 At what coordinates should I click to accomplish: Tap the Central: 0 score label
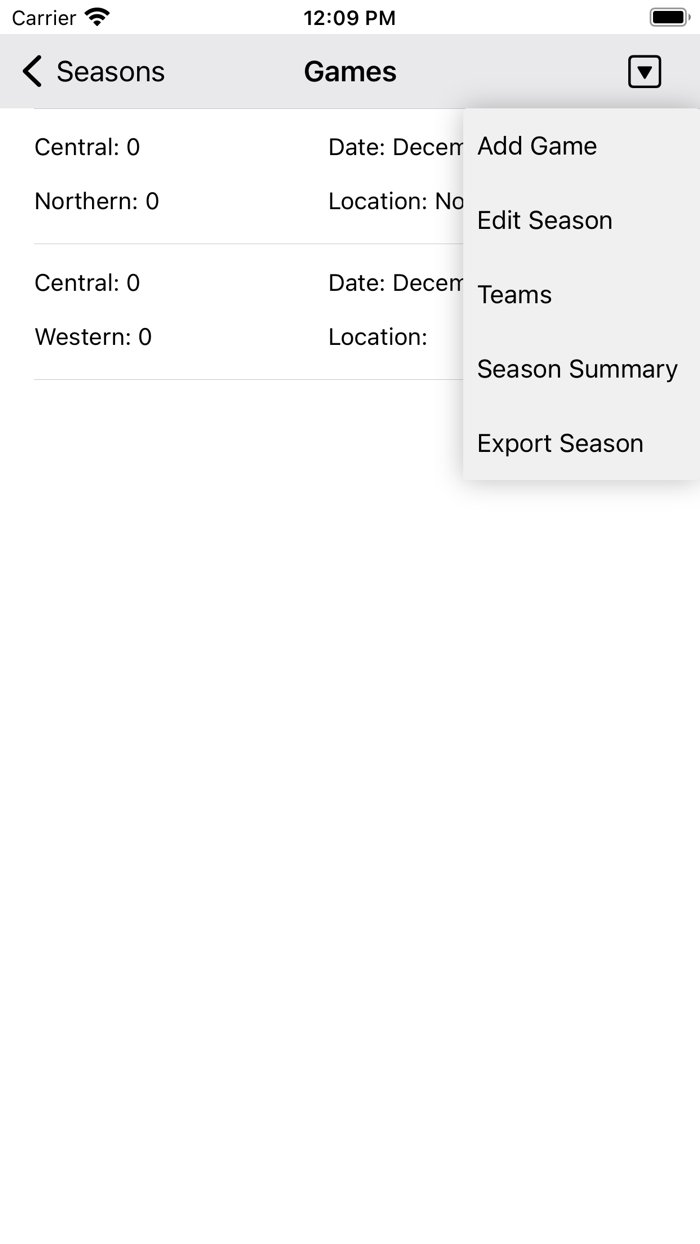[x=88, y=146]
